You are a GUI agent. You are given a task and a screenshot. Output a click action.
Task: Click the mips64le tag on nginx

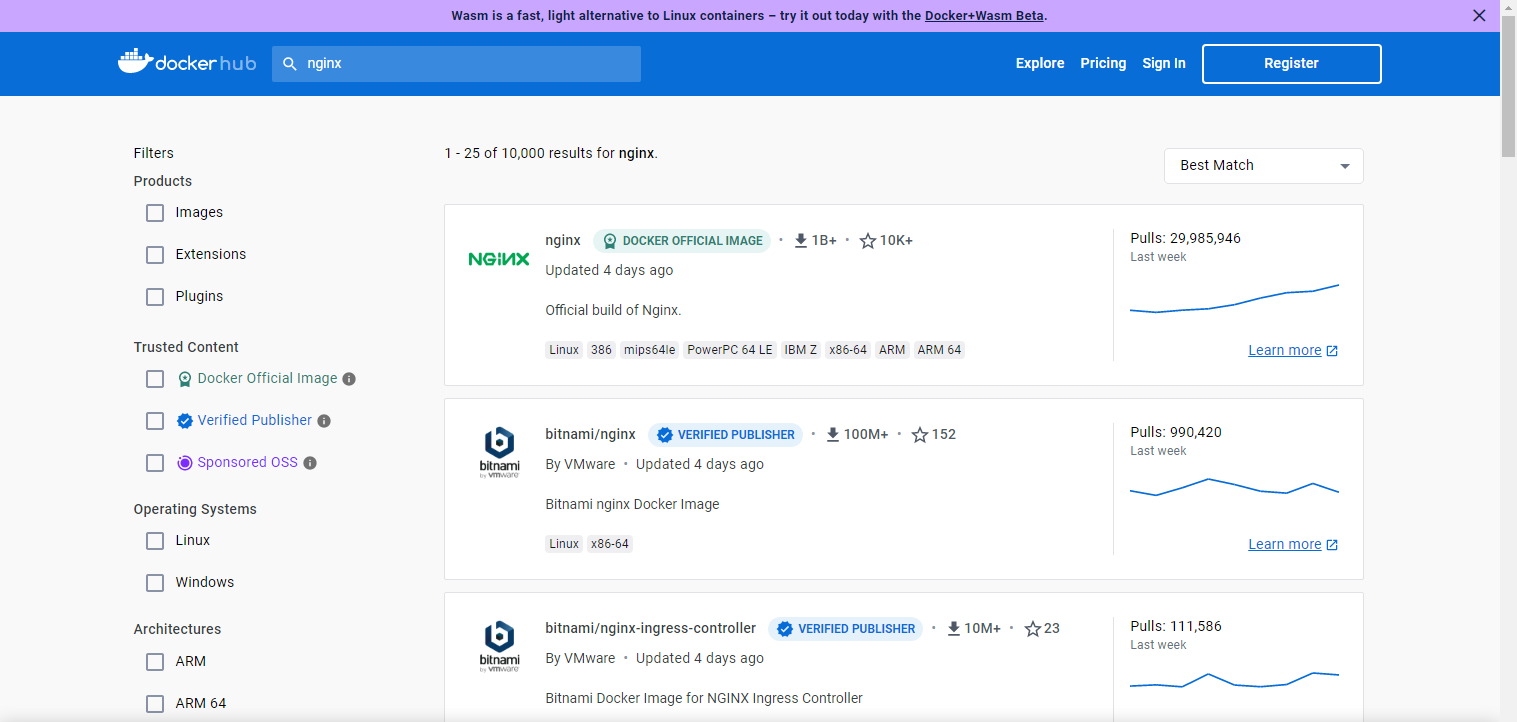pyautogui.click(x=649, y=350)
